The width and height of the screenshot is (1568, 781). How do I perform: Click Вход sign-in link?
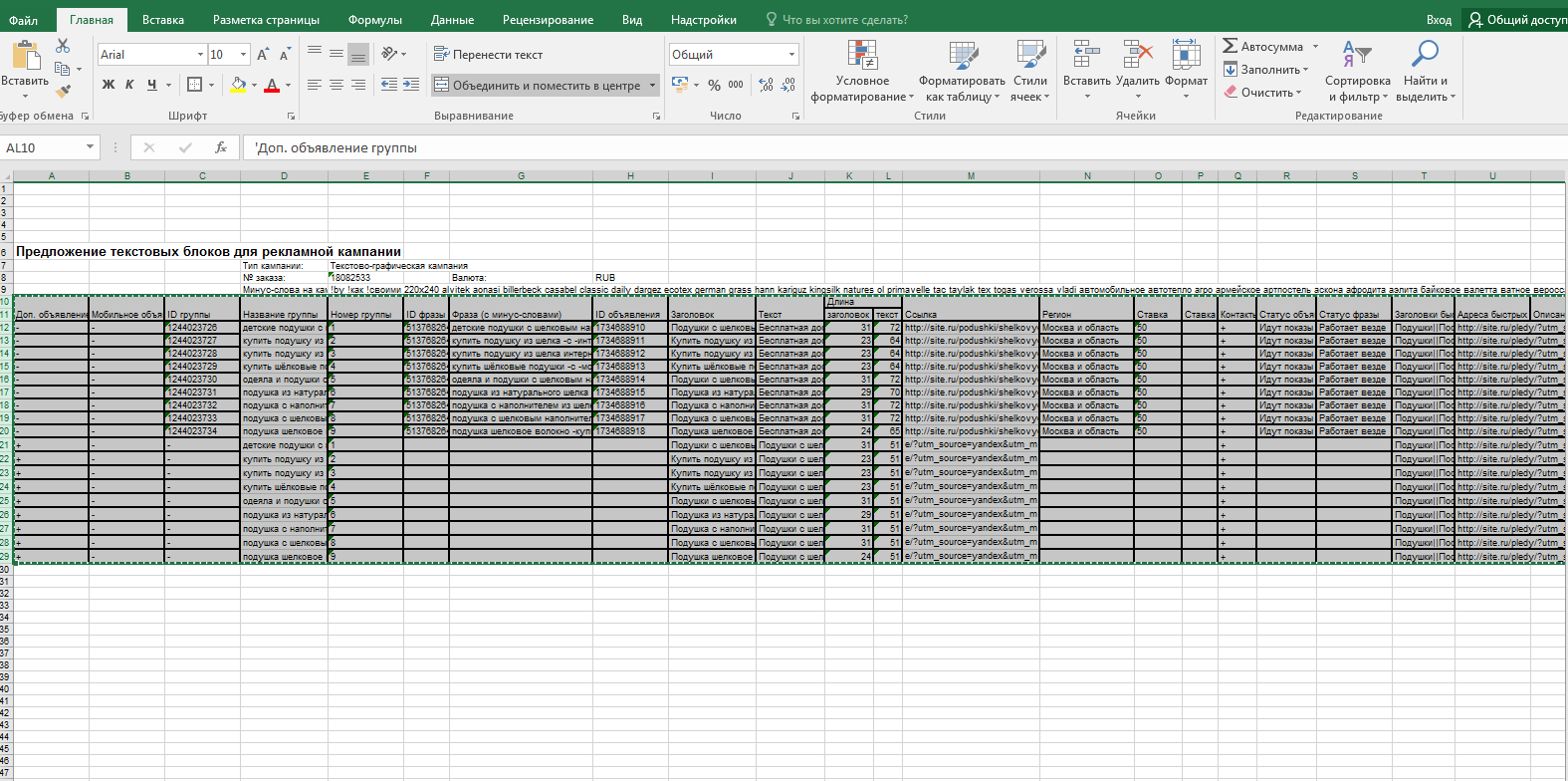[x=1439, y=19]
